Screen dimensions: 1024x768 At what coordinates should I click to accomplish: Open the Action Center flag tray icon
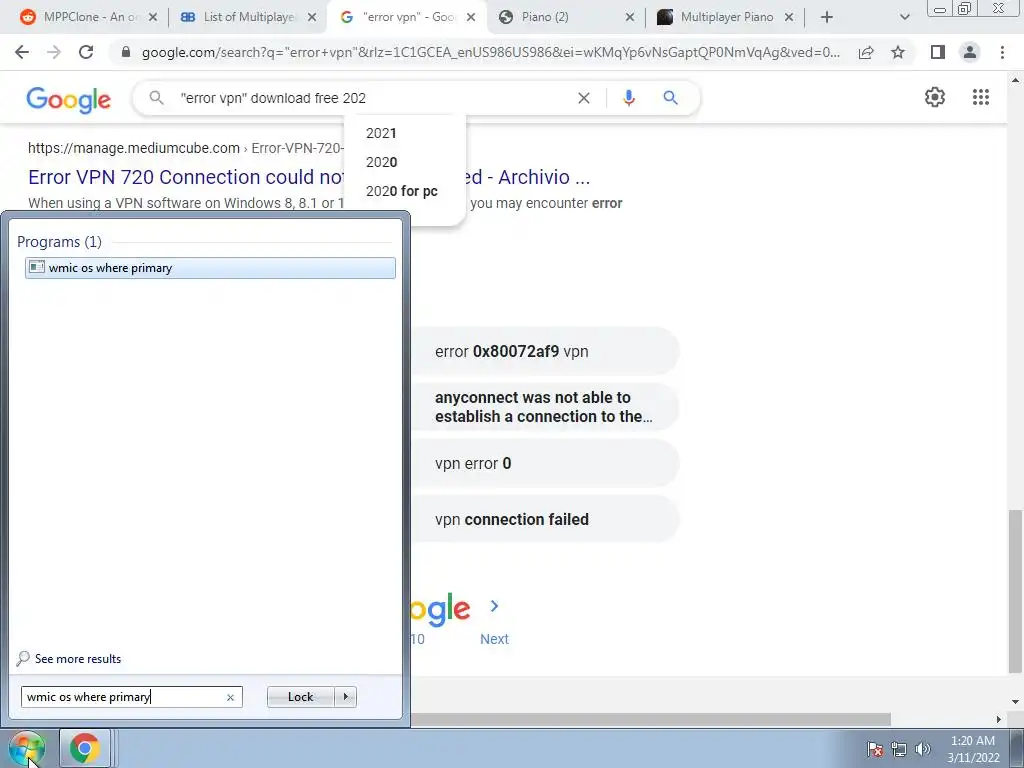875,749
